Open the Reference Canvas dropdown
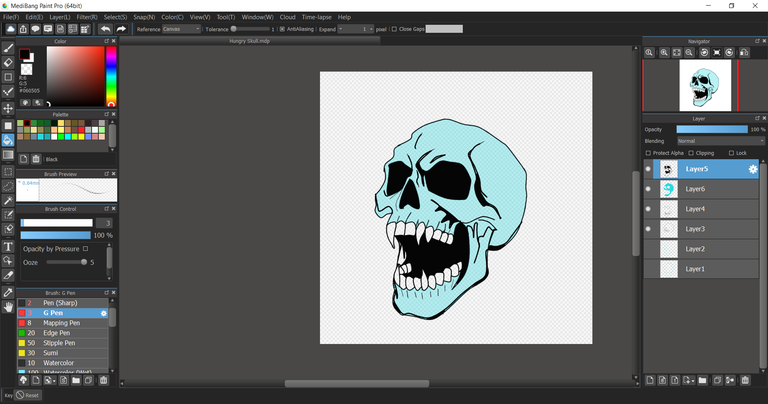Image resolution: width=768 pixels, height=404 pixels. [x=181, y=29]
